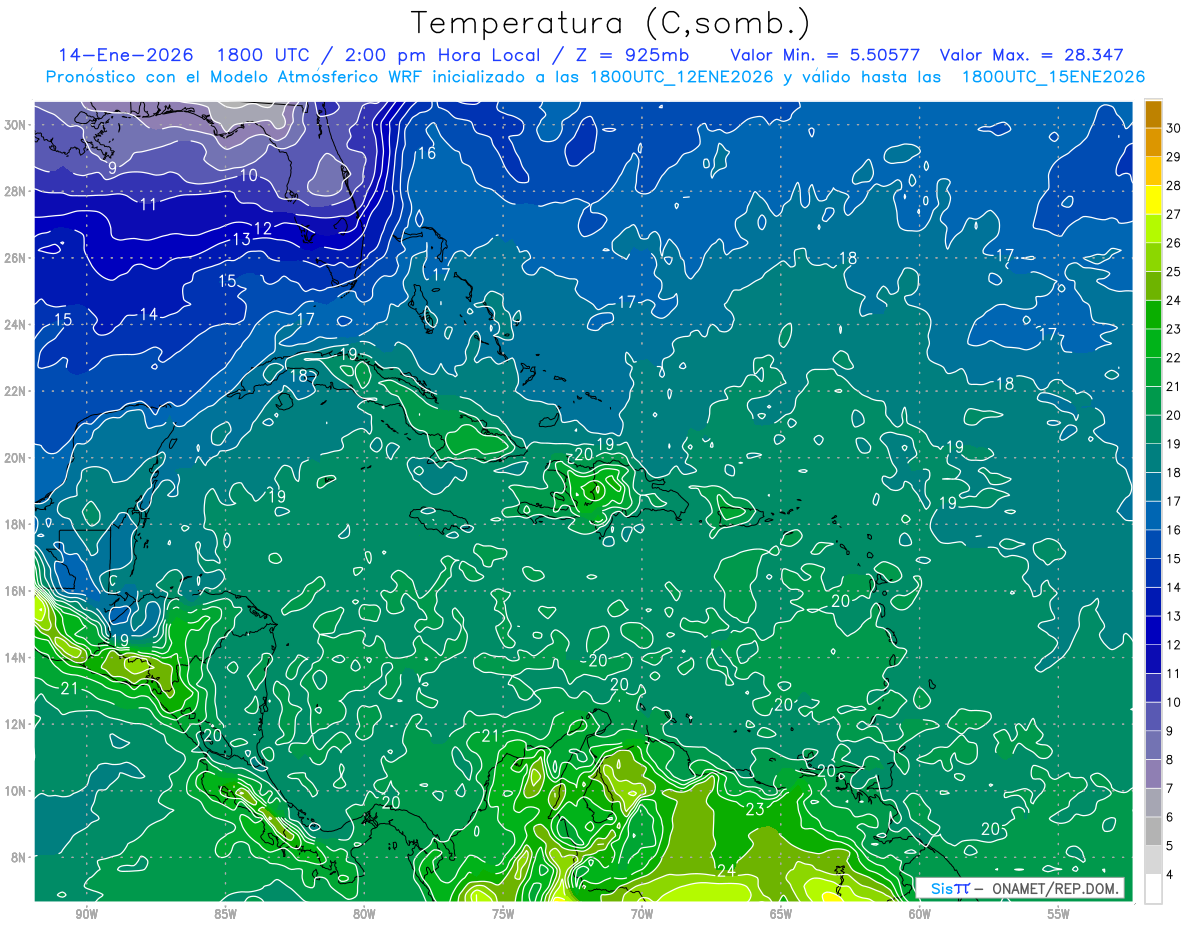
Task: Click the map contour label 9
Action: click(113, 167)
